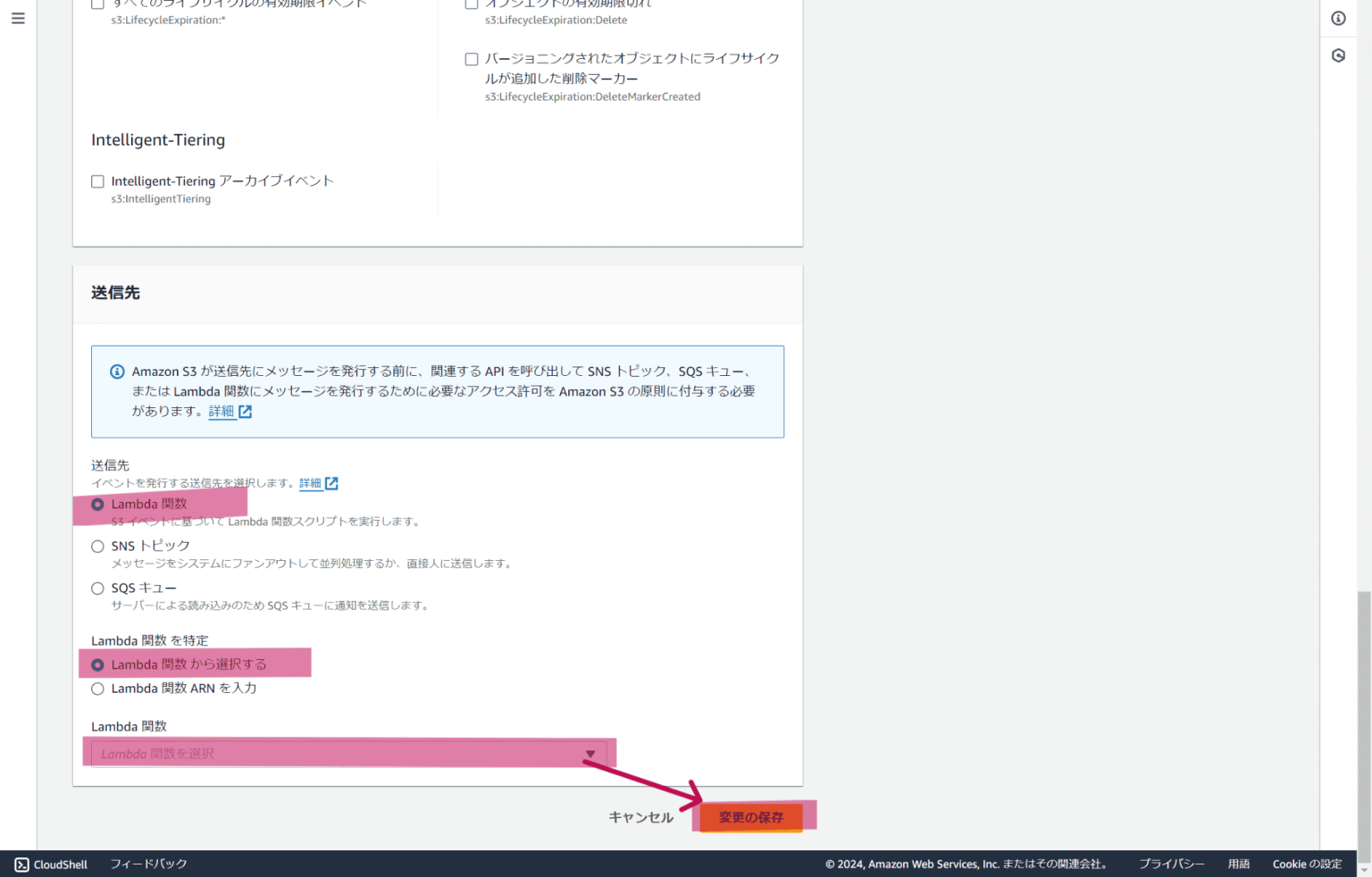Open the external link icon beside 送信先 詳細

click(x=332, y=483)
